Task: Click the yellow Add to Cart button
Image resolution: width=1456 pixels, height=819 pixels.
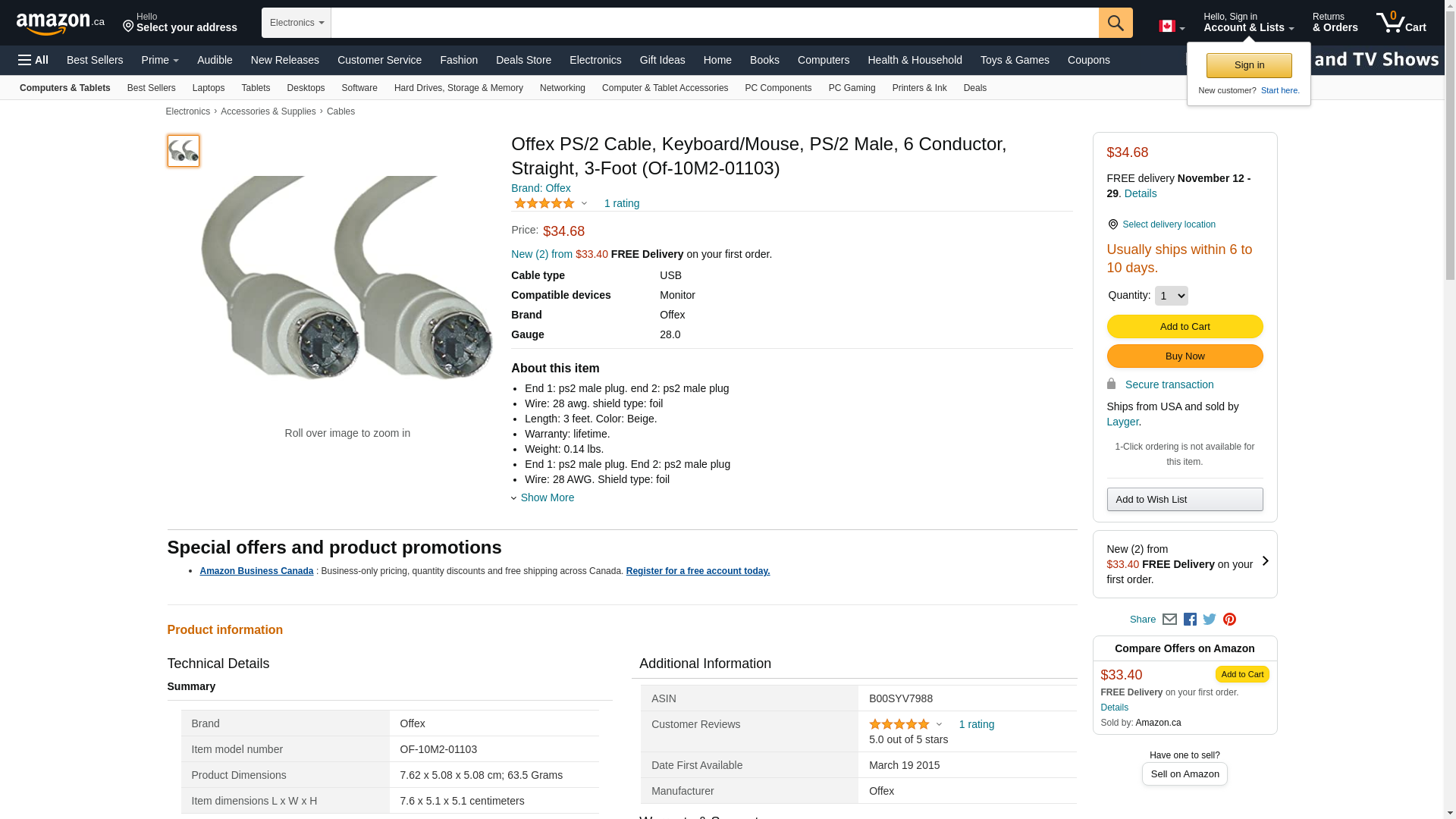Action: click(1185, 327)
